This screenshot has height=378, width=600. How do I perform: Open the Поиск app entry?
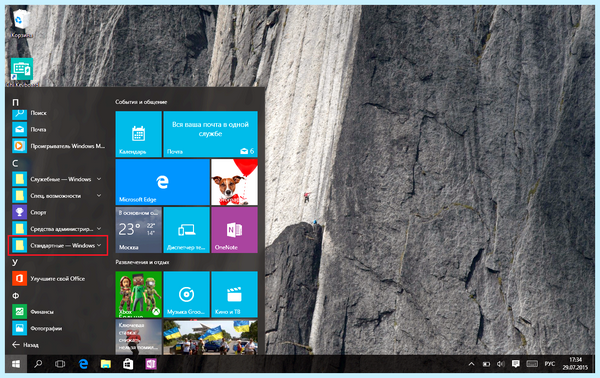pos(57,113)
